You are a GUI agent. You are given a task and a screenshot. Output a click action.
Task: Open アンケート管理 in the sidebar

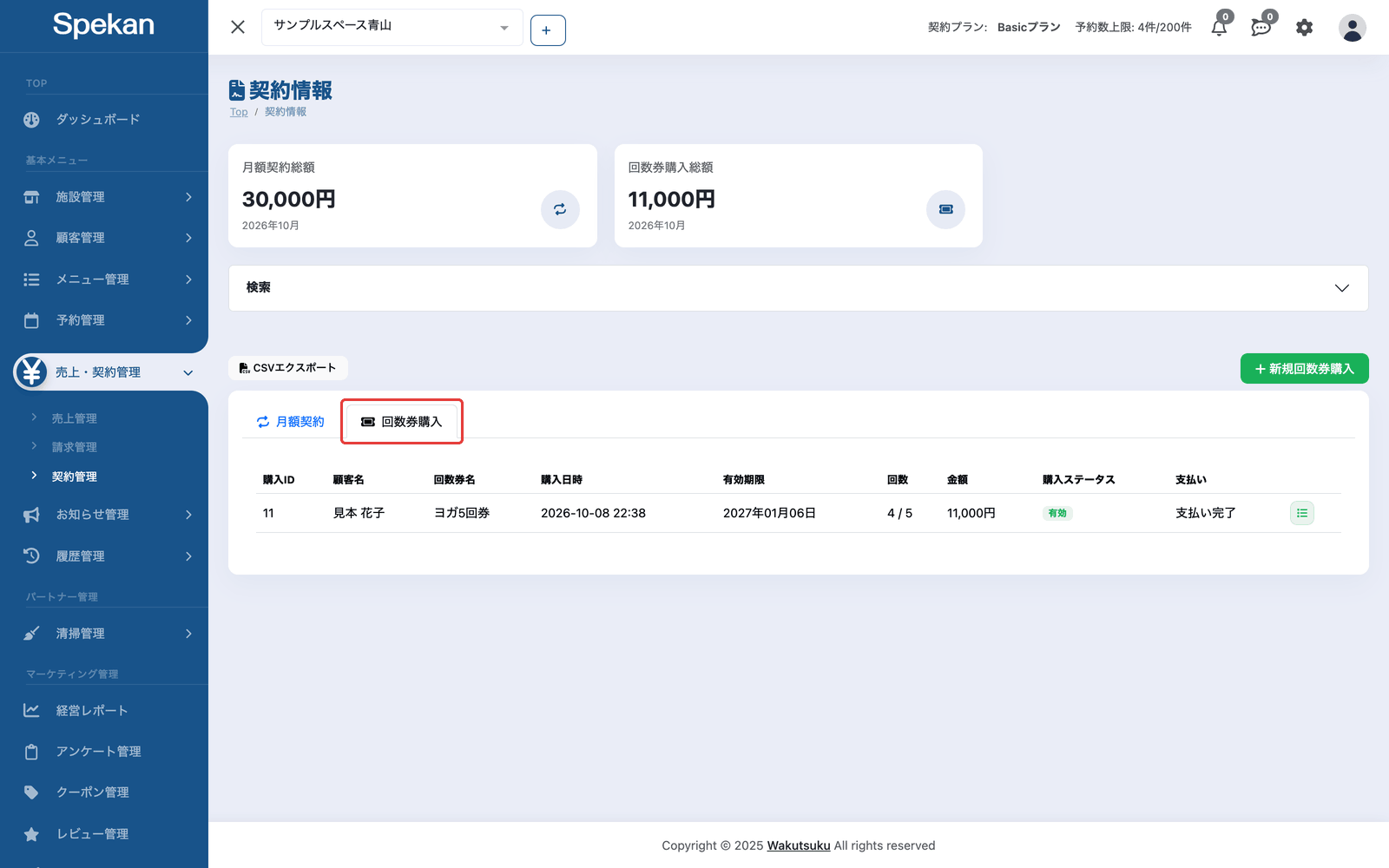[x=99, y=752]
